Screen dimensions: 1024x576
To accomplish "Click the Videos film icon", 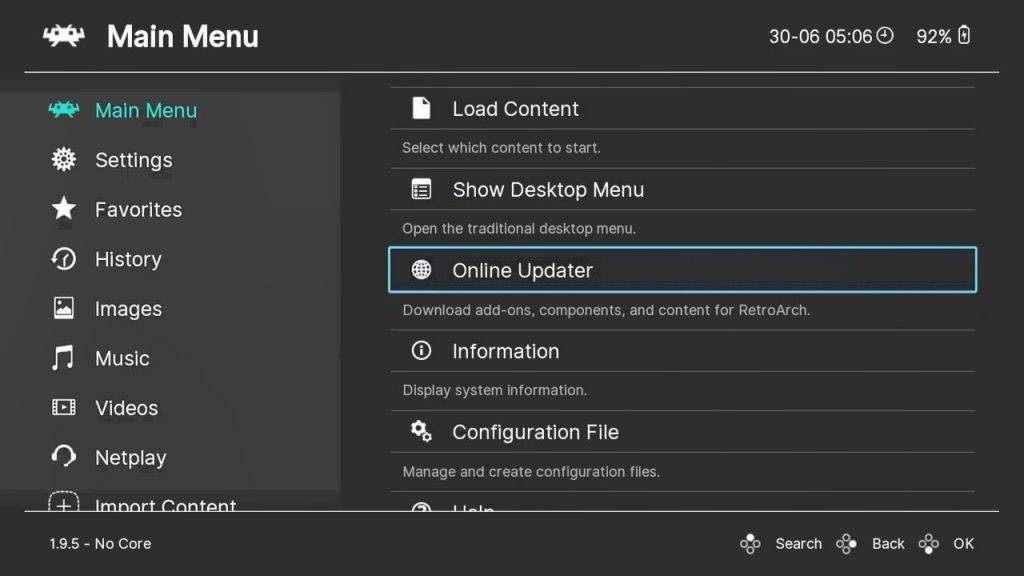I will (x=63, y=408).
